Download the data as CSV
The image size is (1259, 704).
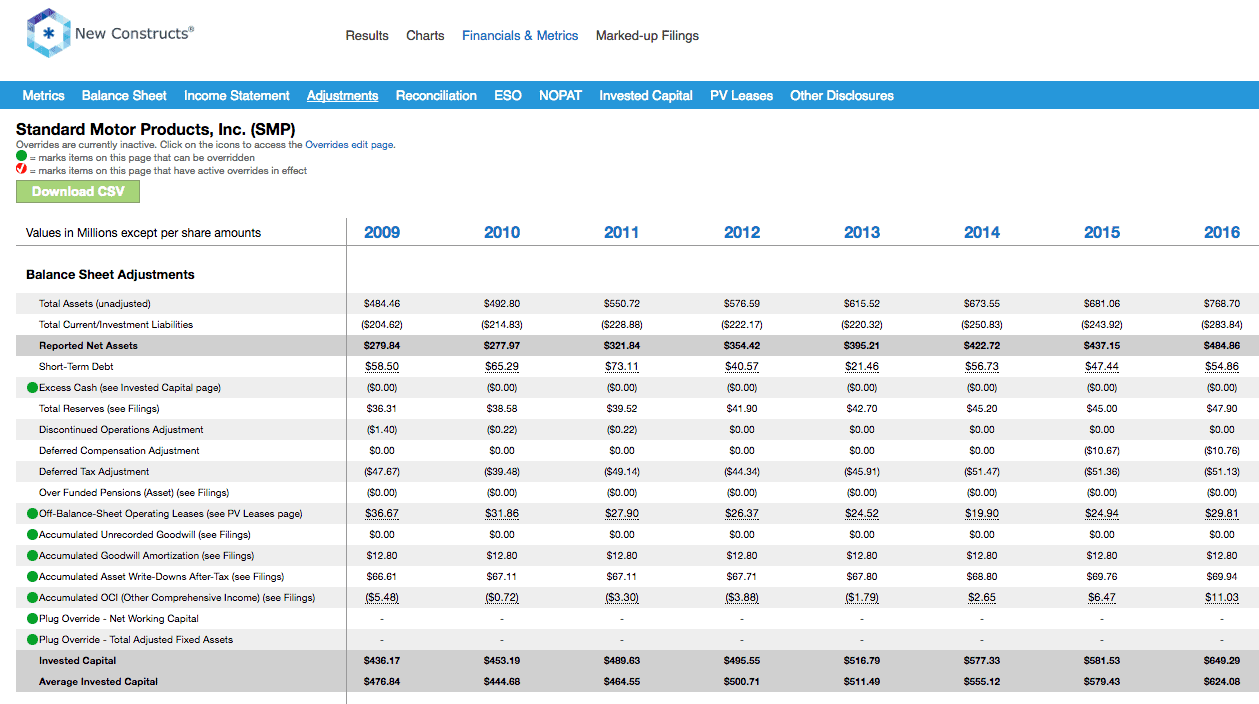78,192
